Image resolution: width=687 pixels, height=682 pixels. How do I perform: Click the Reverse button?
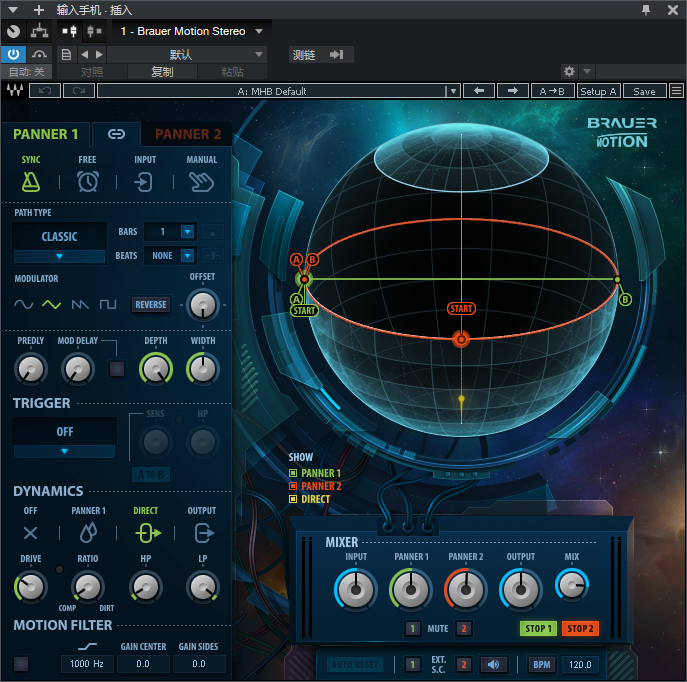(151, 304)
